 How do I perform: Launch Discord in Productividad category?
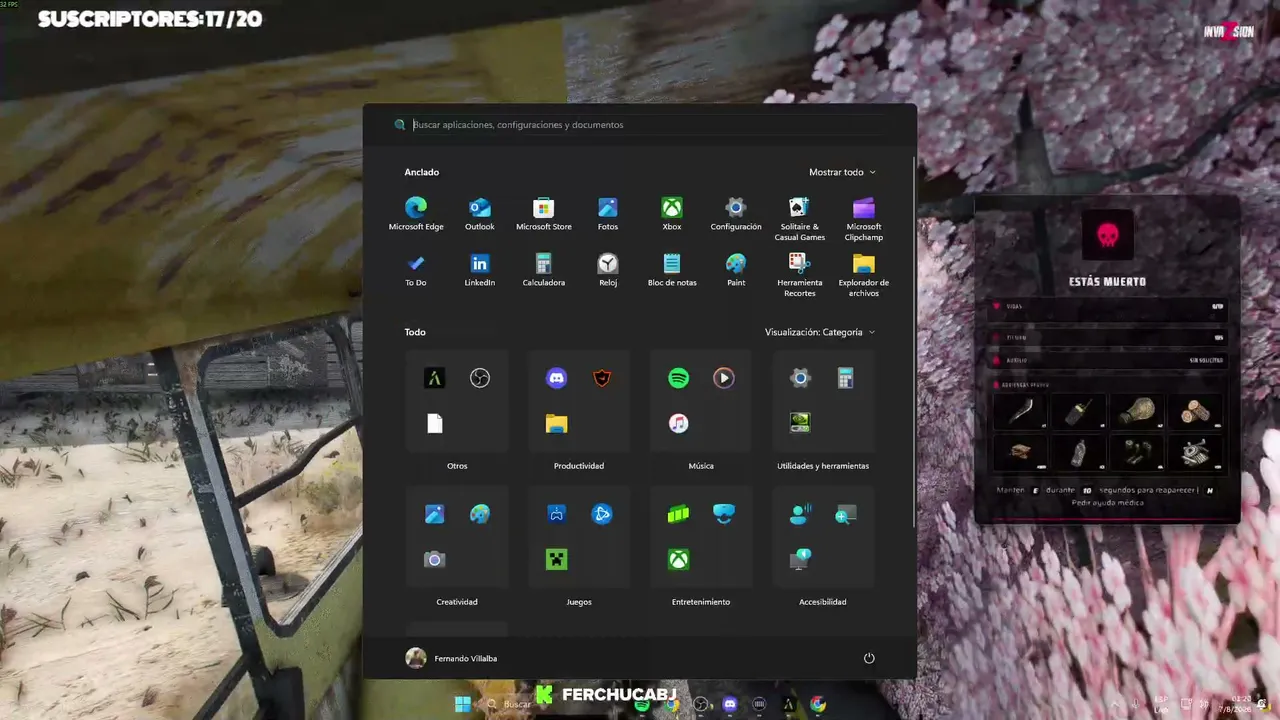[x=557, y=378]
